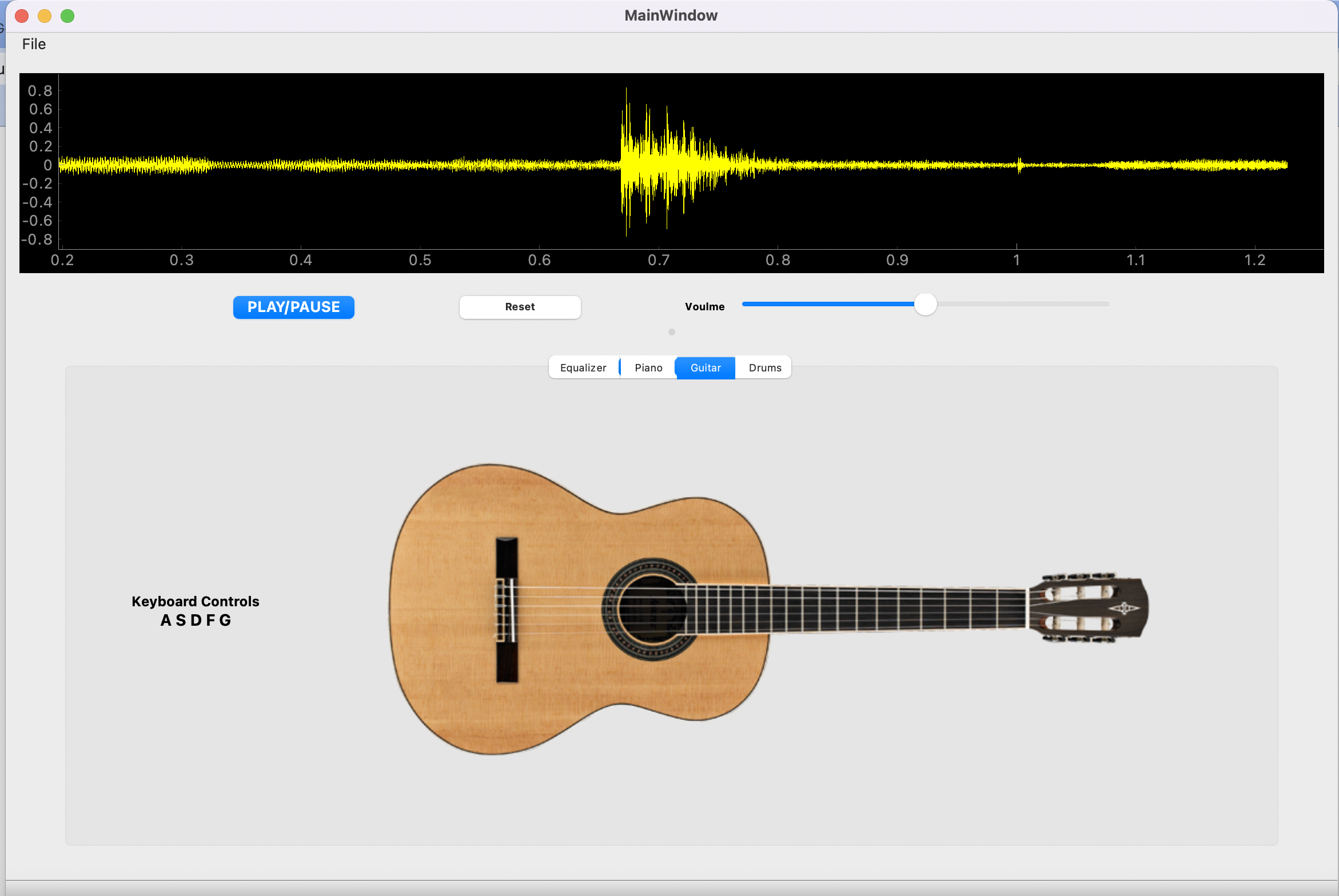Open the Piano tab
This screenshot has height=896, width=1339.
pos(648,367)
